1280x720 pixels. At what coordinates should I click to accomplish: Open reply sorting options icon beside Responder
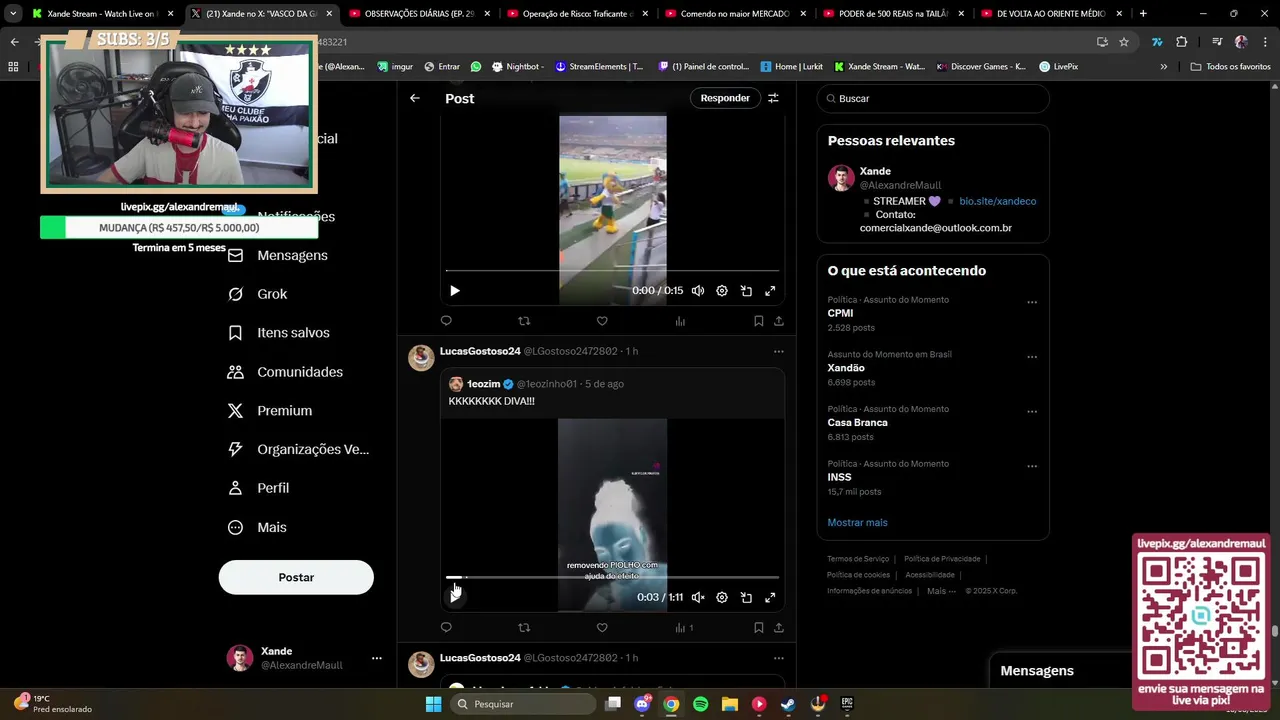(x=773, y=98)
